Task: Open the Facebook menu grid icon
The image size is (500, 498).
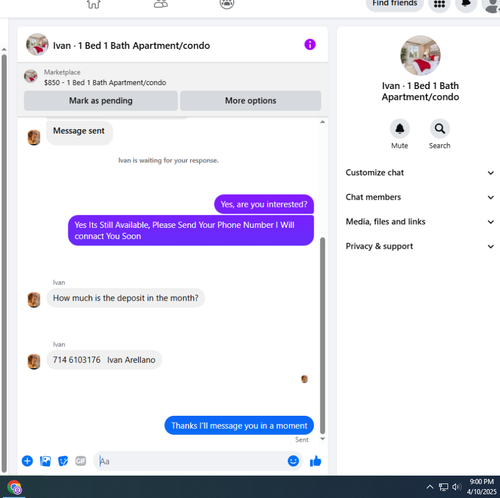Action: click(439, 4)
